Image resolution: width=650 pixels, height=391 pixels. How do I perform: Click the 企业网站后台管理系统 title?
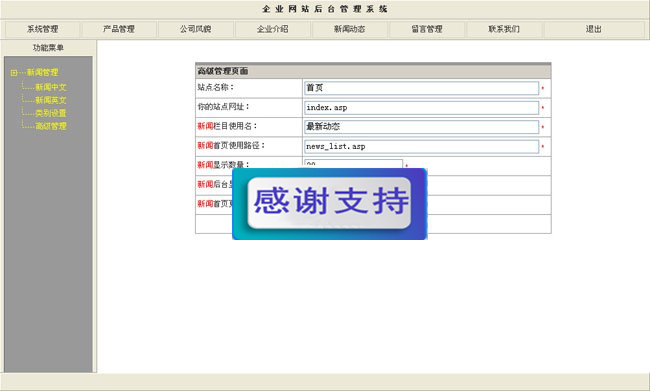coord(325,9)
